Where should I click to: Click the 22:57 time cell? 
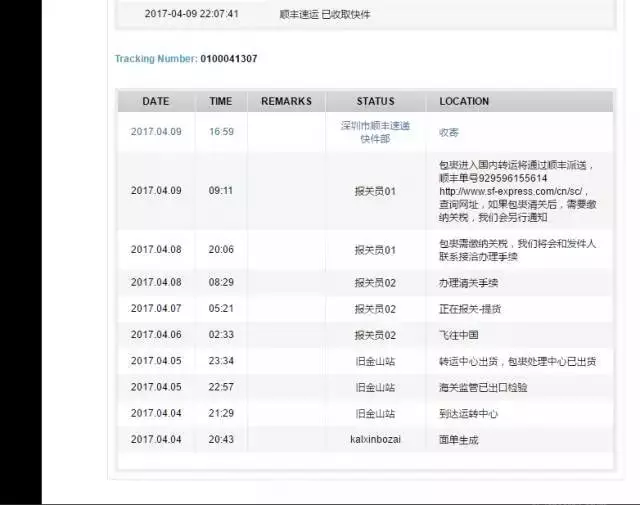(x=221, y=387)
